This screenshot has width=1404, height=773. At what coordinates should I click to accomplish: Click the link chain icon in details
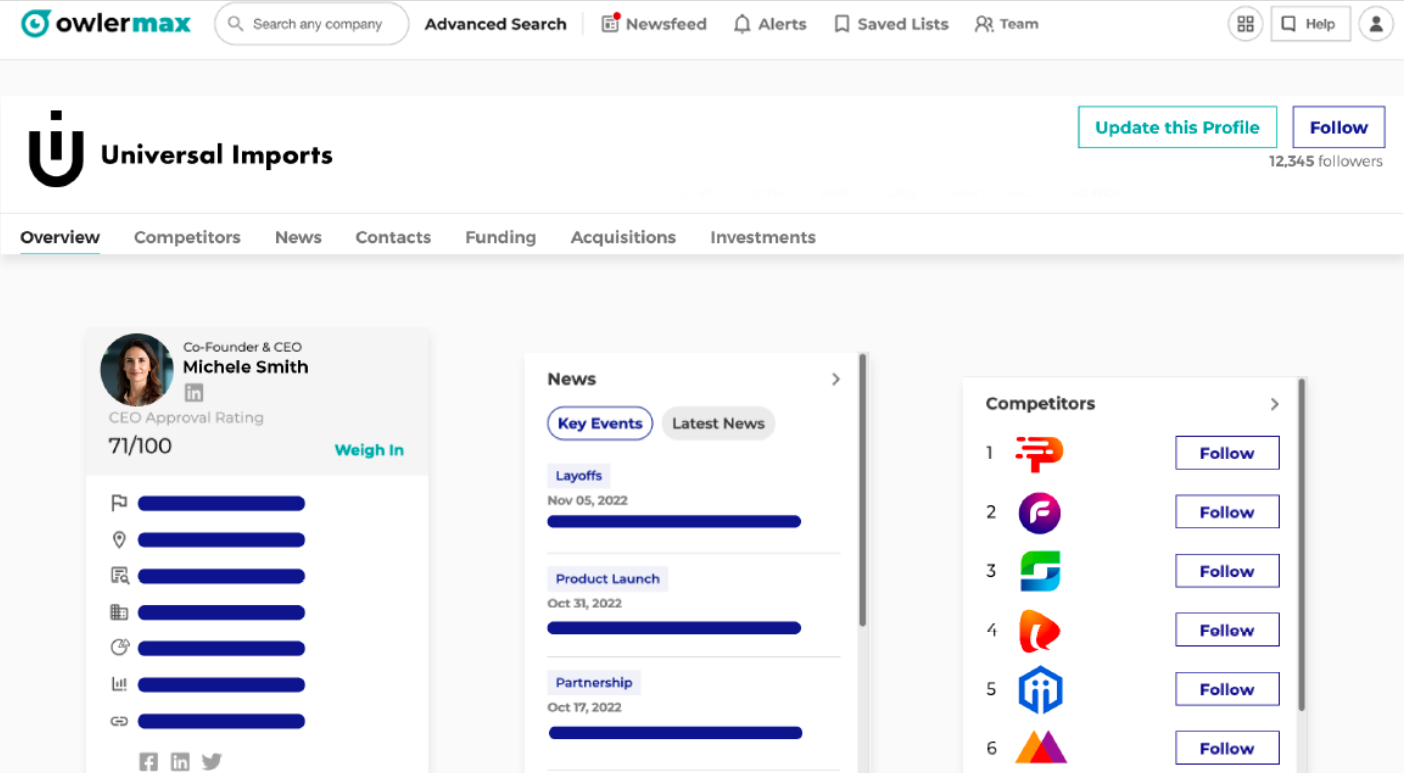(x=119, y=721)
